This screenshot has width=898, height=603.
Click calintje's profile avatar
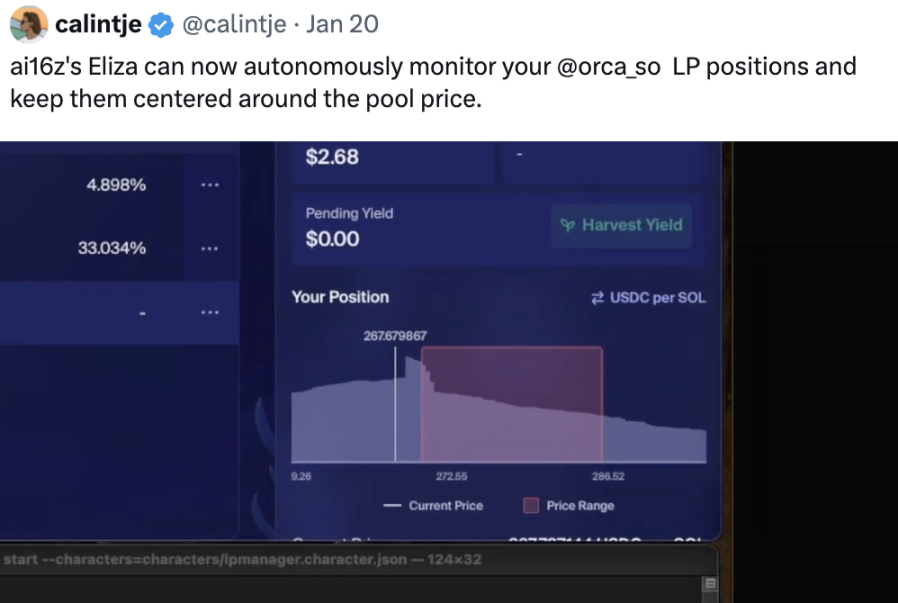(28, 24)
